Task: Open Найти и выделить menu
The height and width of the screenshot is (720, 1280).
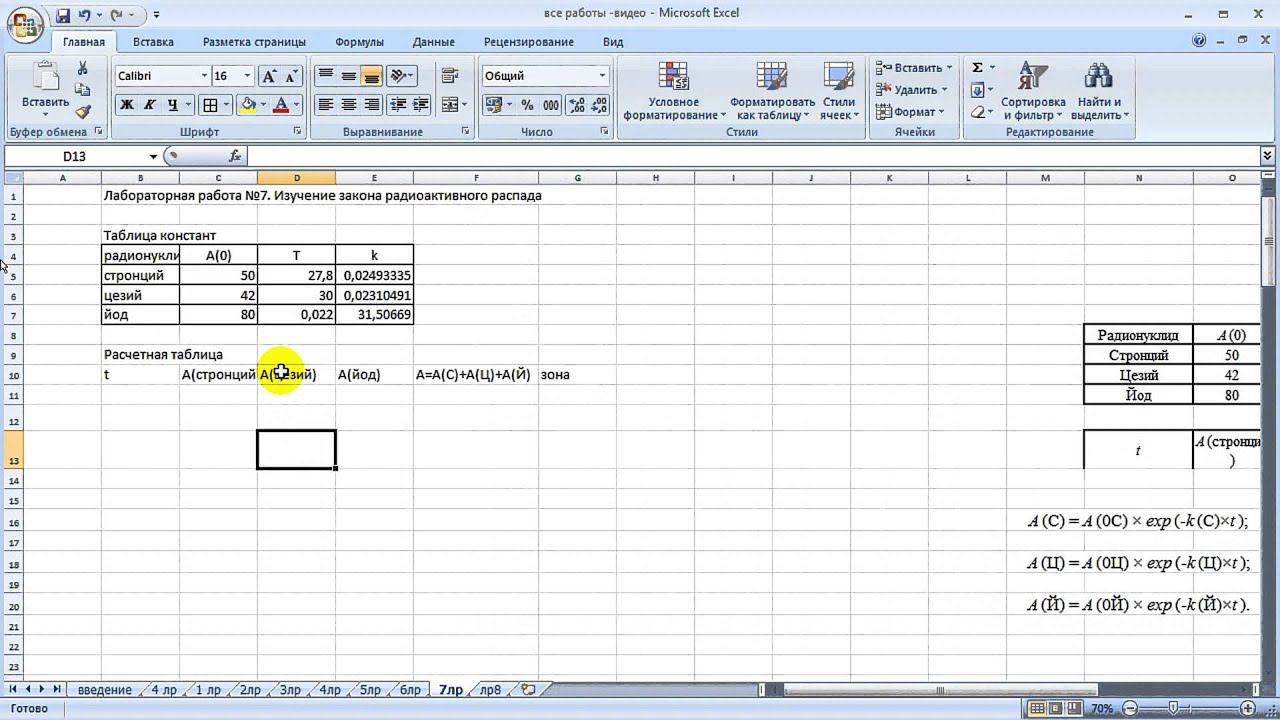Action: click(x=1099, y=91)
